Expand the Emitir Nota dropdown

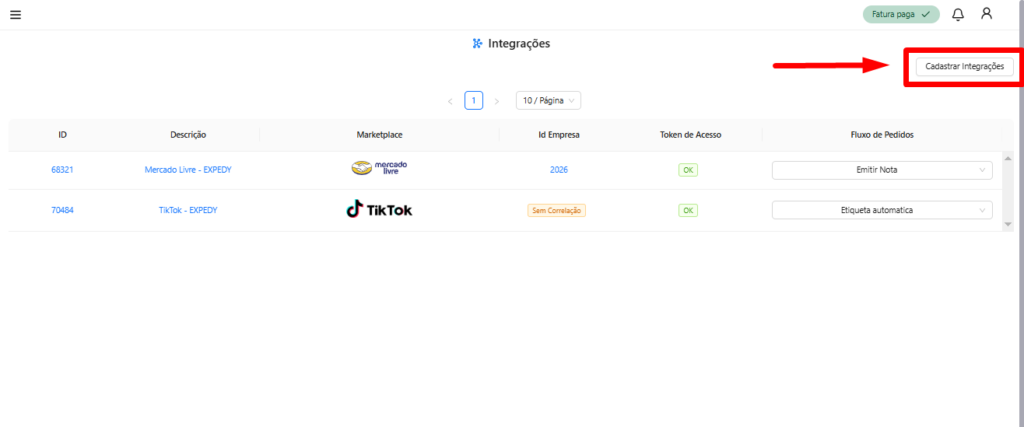[x=882, y=170]
